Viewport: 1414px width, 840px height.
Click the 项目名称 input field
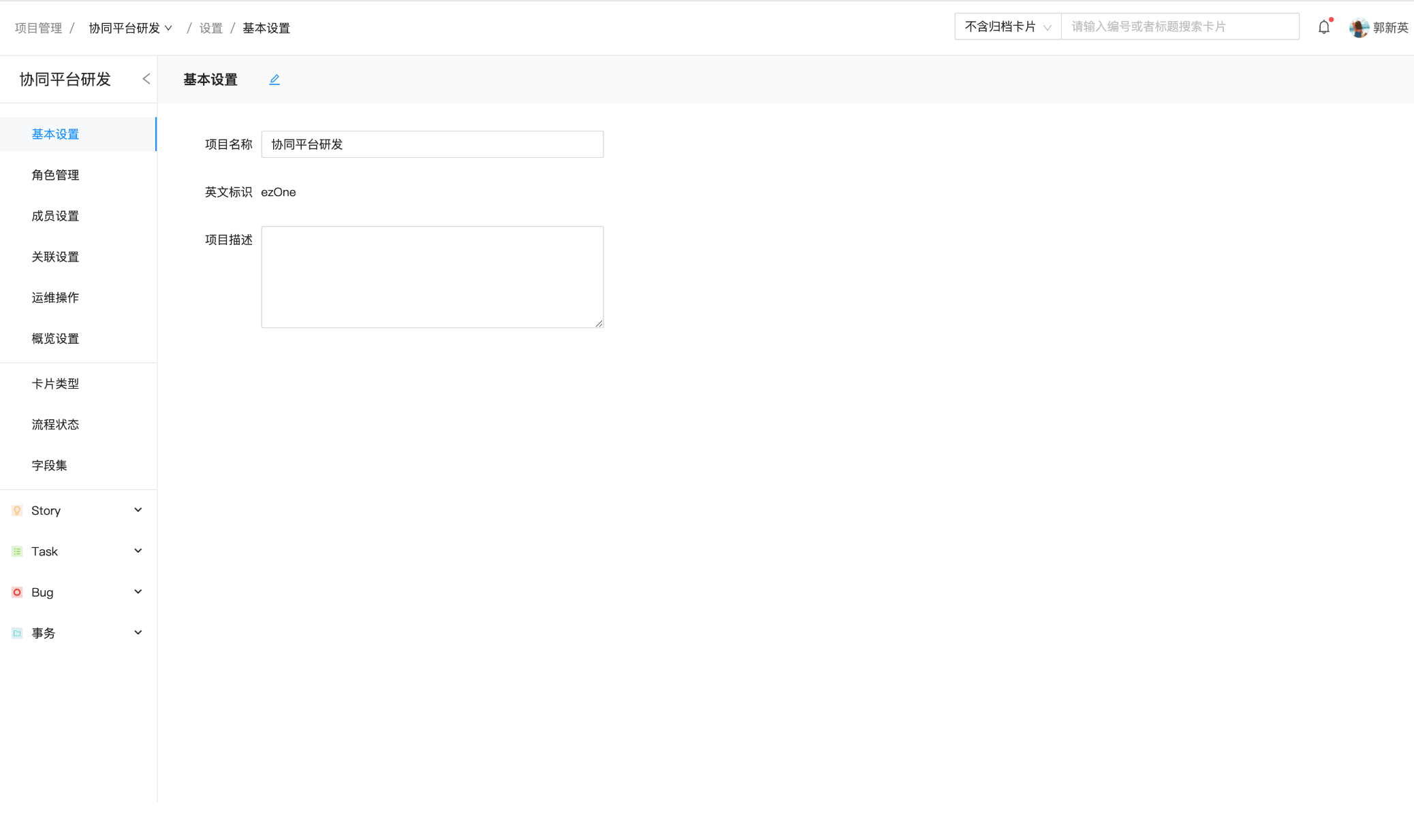pyautogui.click(x=432, y=144)
